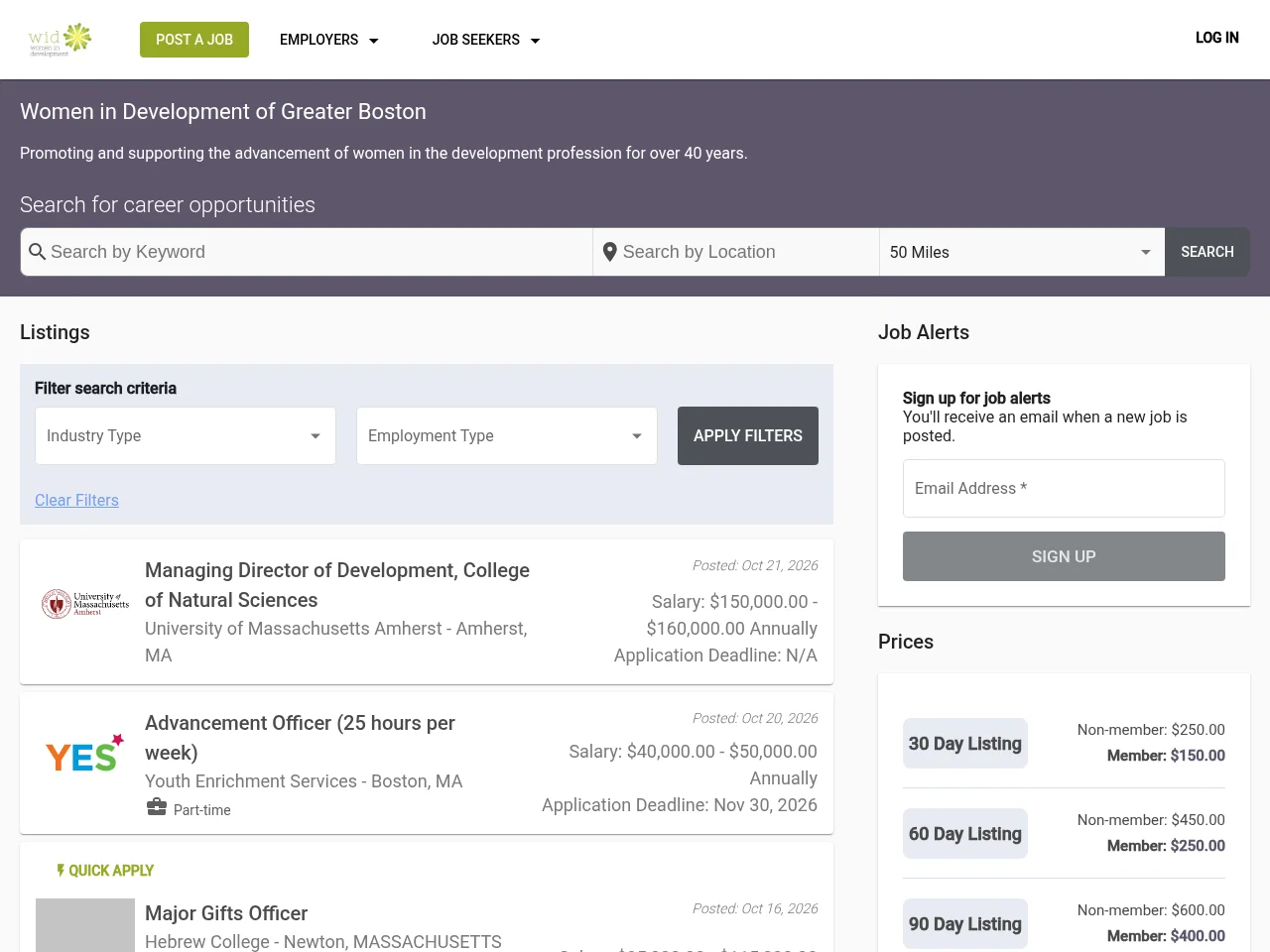Viewport: 1270px width, 952px height.
Task: Click the Log In link
Action: (x=1217, y=38)
